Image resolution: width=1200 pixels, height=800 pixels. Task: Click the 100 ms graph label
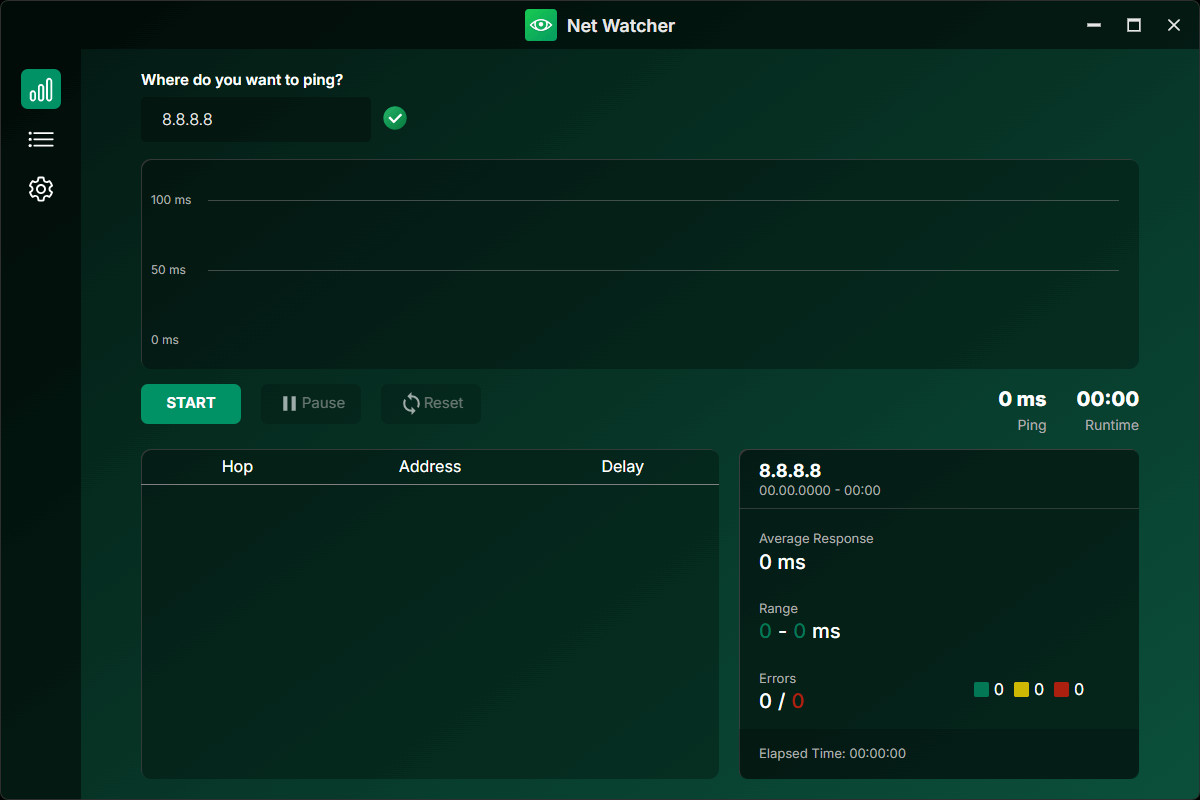click(171, 200)
